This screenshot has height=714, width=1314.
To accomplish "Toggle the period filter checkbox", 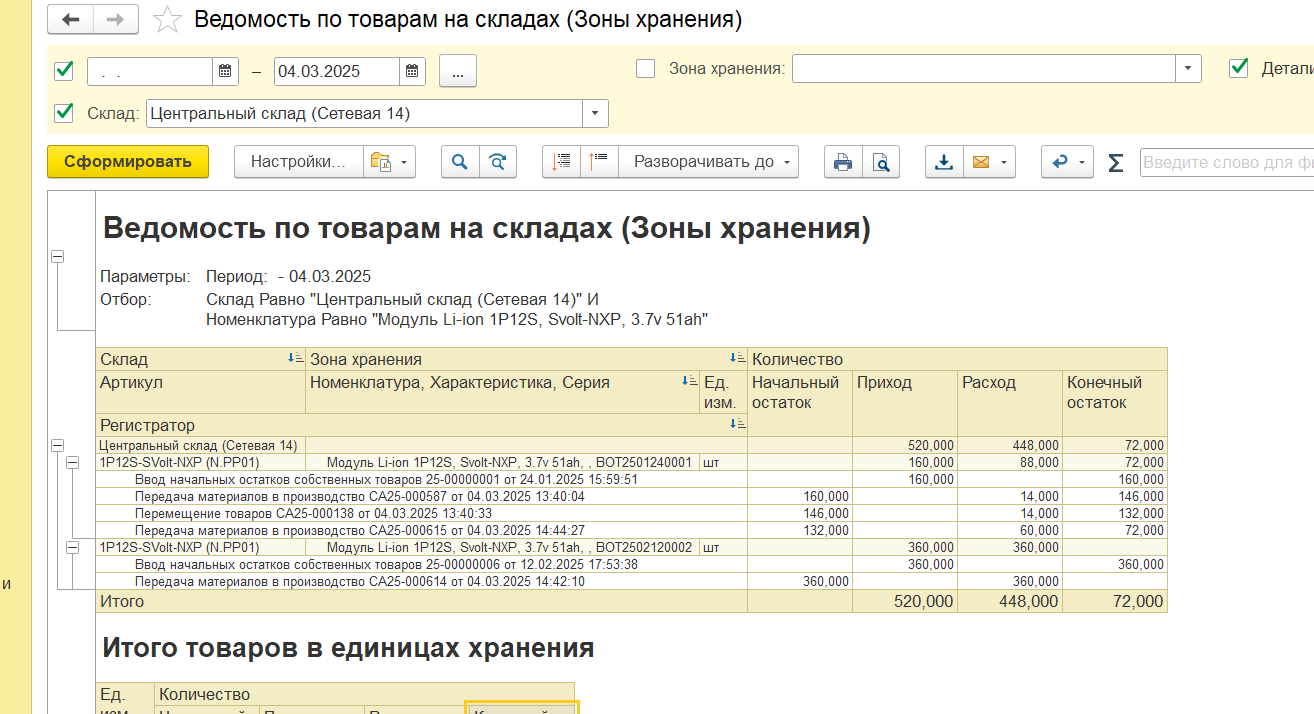I will [64, 70].
